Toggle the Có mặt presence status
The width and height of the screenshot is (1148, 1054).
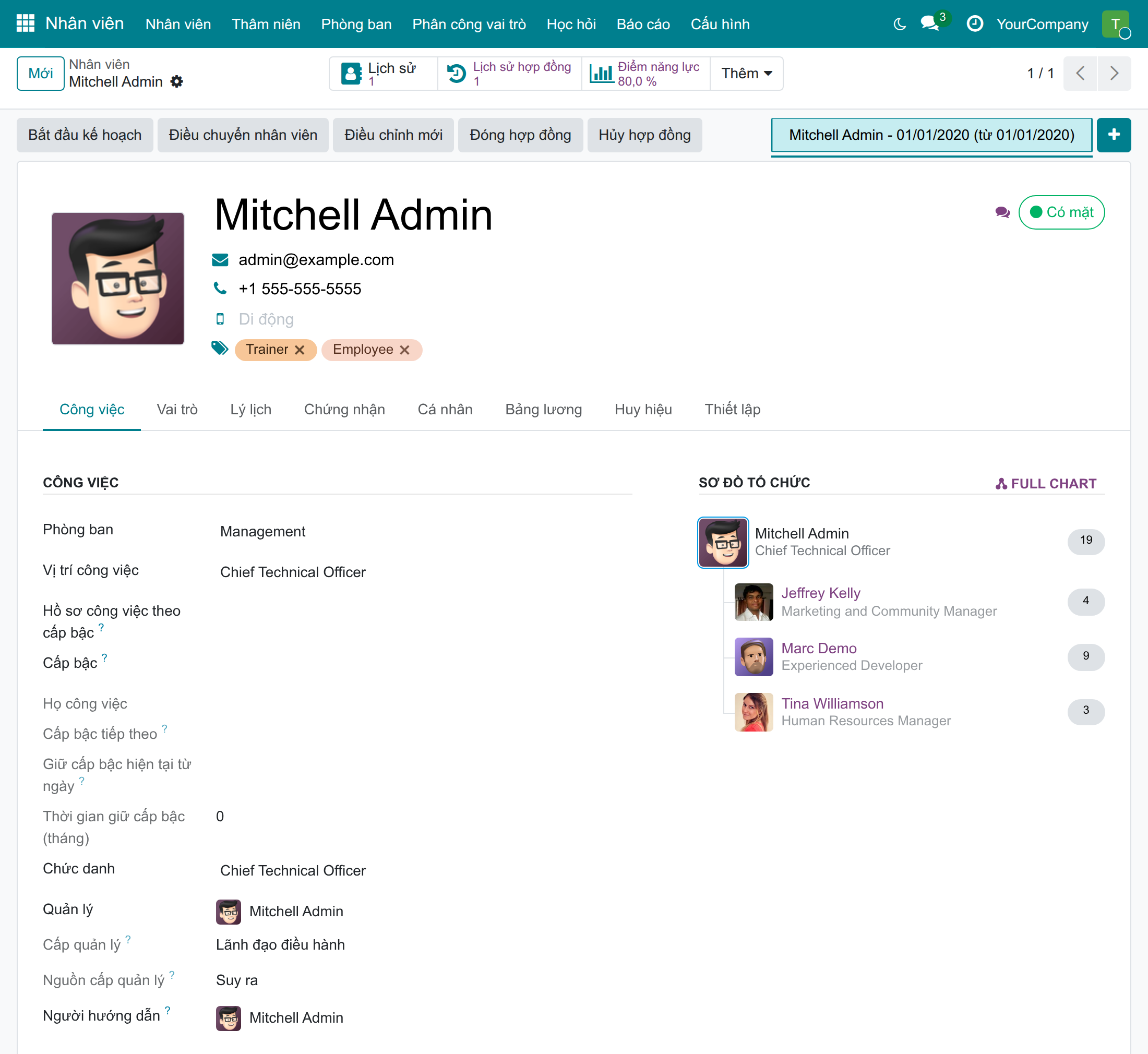tap(1061, 212)
